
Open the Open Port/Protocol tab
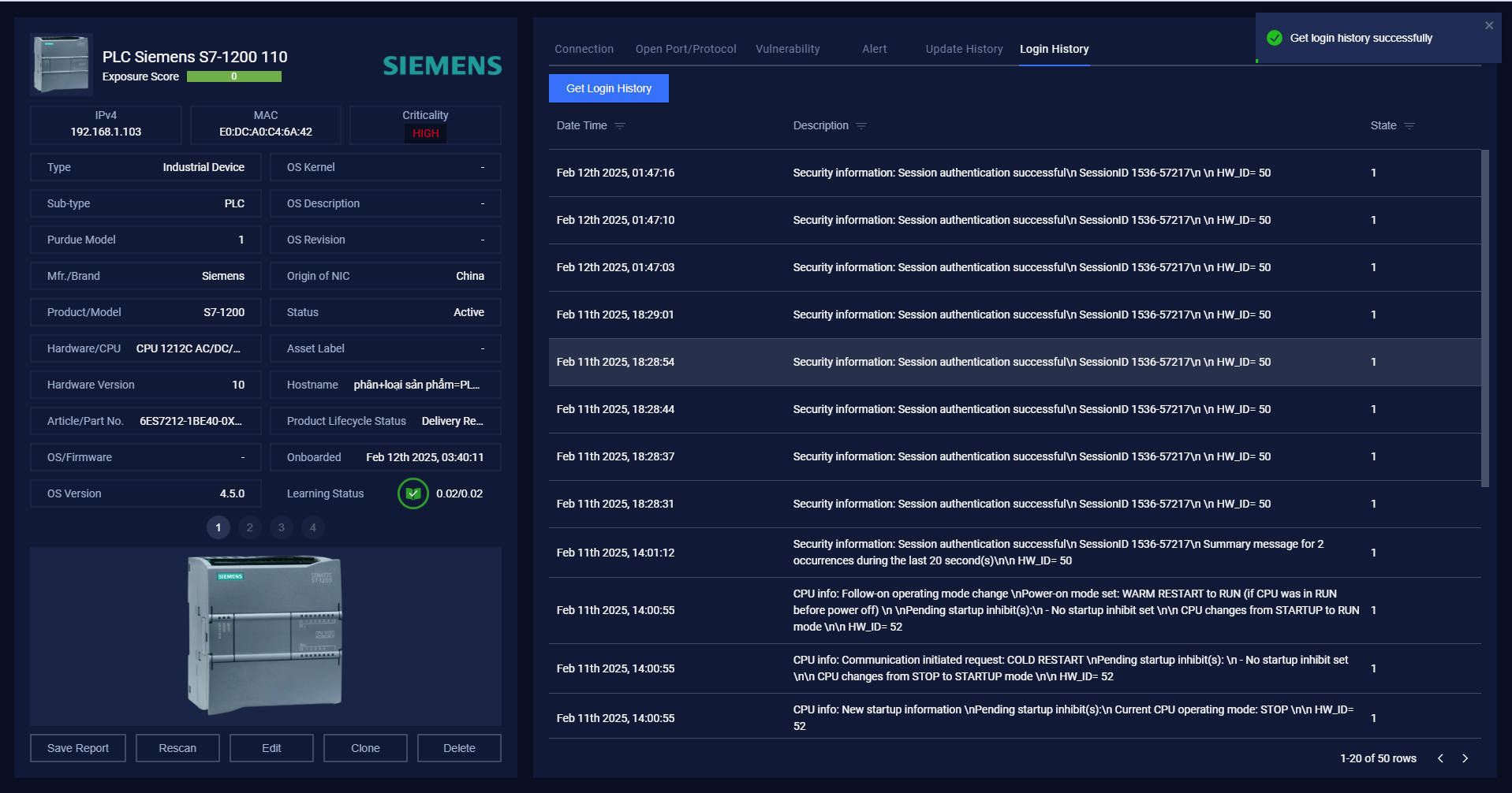(x=685, y=49)
